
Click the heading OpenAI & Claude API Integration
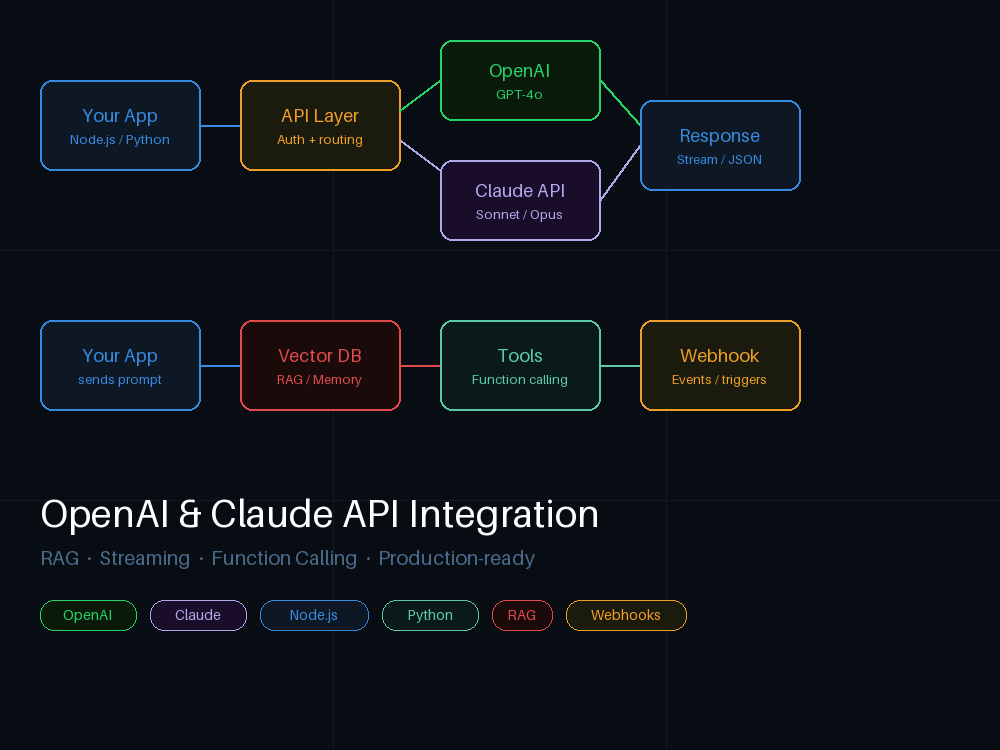click(320, 514)
